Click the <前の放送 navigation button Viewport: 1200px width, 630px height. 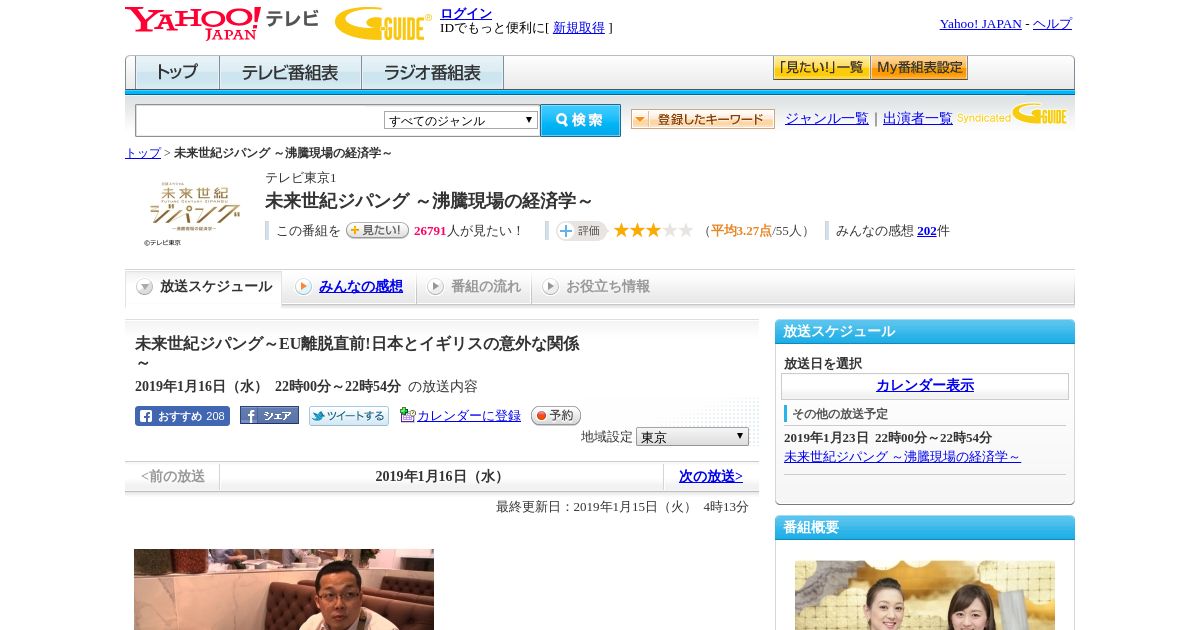[x=173, y=477]
